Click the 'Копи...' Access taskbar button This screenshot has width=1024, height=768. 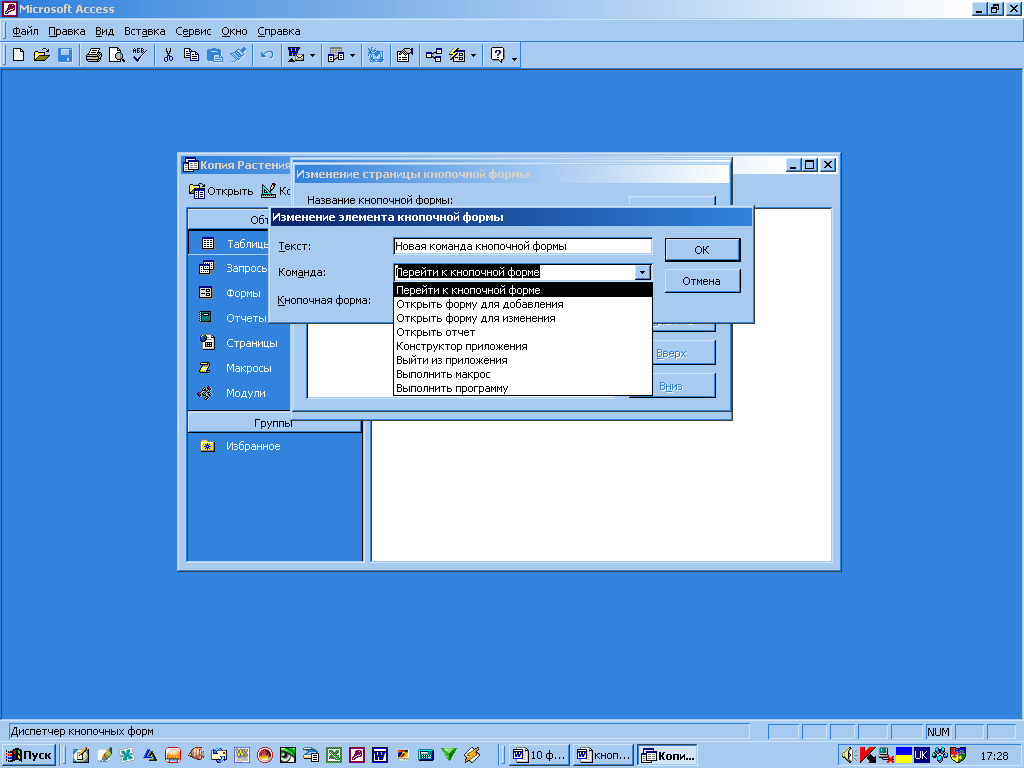[667, 755]
